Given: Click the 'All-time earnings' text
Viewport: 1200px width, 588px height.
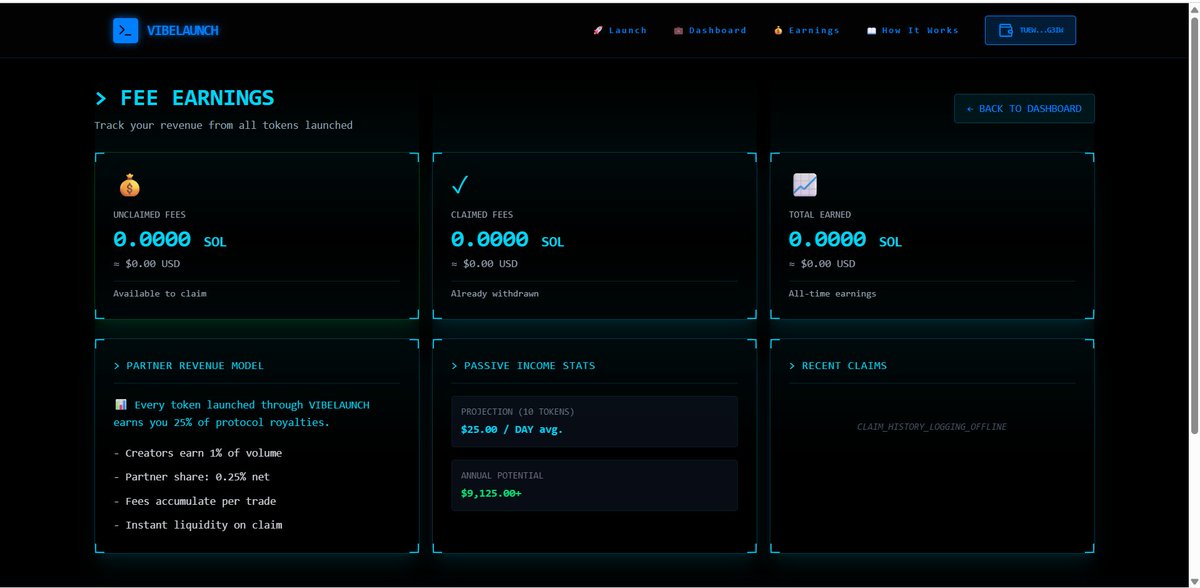Looking at the screenshot, I should [x=832, y=293].
